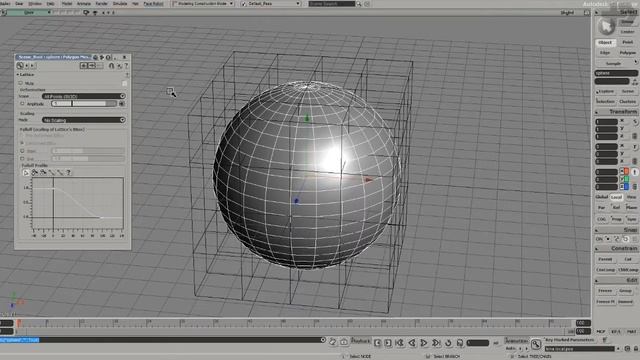Step to previous keyframe button

click(377, 343)
